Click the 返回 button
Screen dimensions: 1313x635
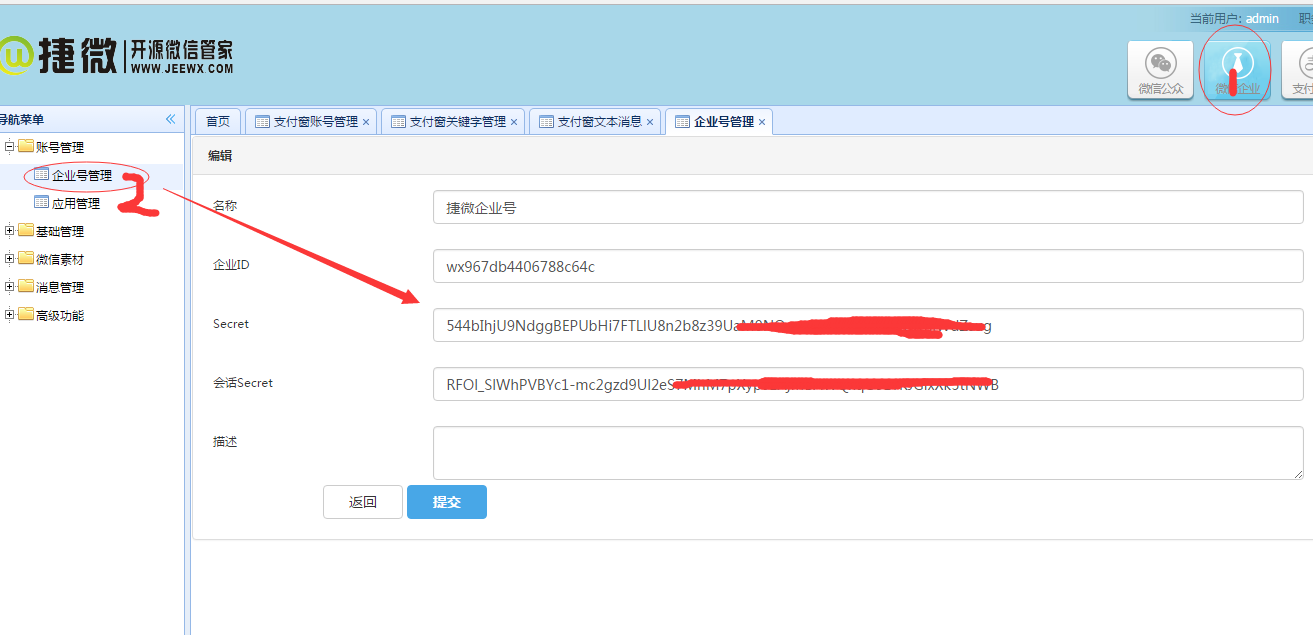point(363,502)
